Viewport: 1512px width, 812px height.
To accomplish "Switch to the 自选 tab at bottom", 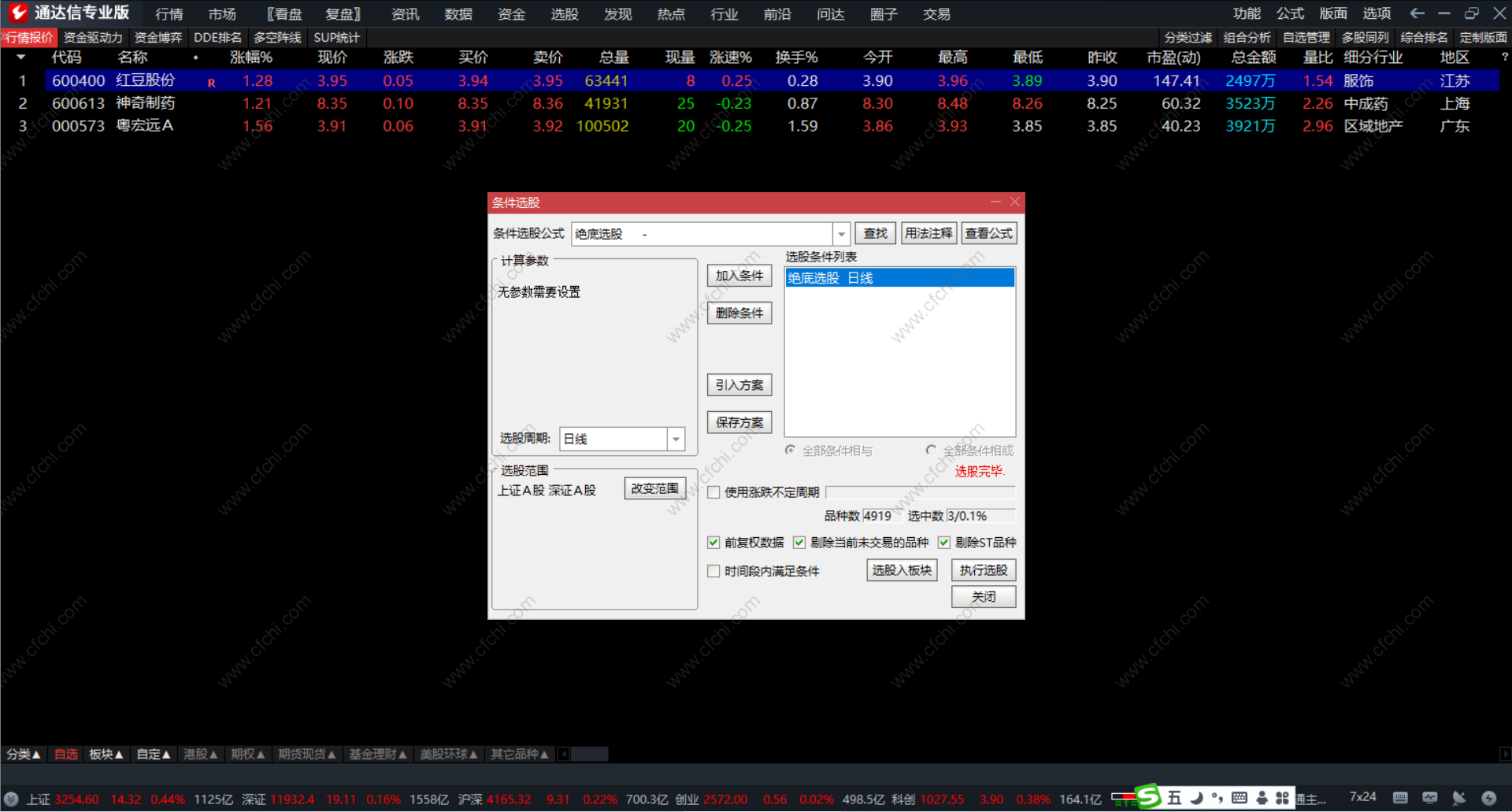I will click(x=65, y=754).
